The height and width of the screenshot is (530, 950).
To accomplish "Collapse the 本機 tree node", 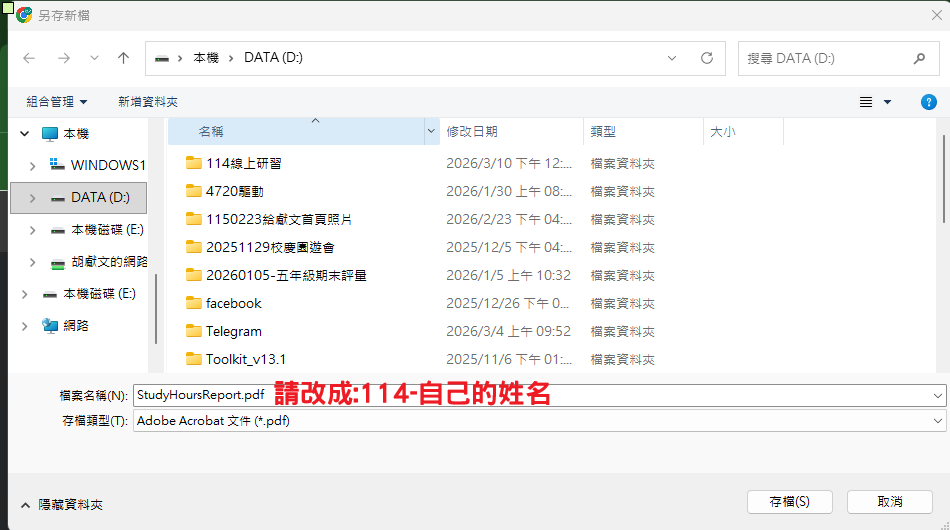I will coord(25,134).
